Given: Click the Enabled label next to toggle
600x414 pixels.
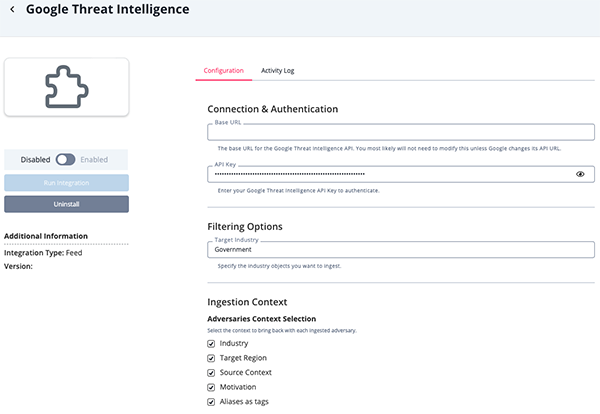Looking at the screenshot, I should [94, 160].
